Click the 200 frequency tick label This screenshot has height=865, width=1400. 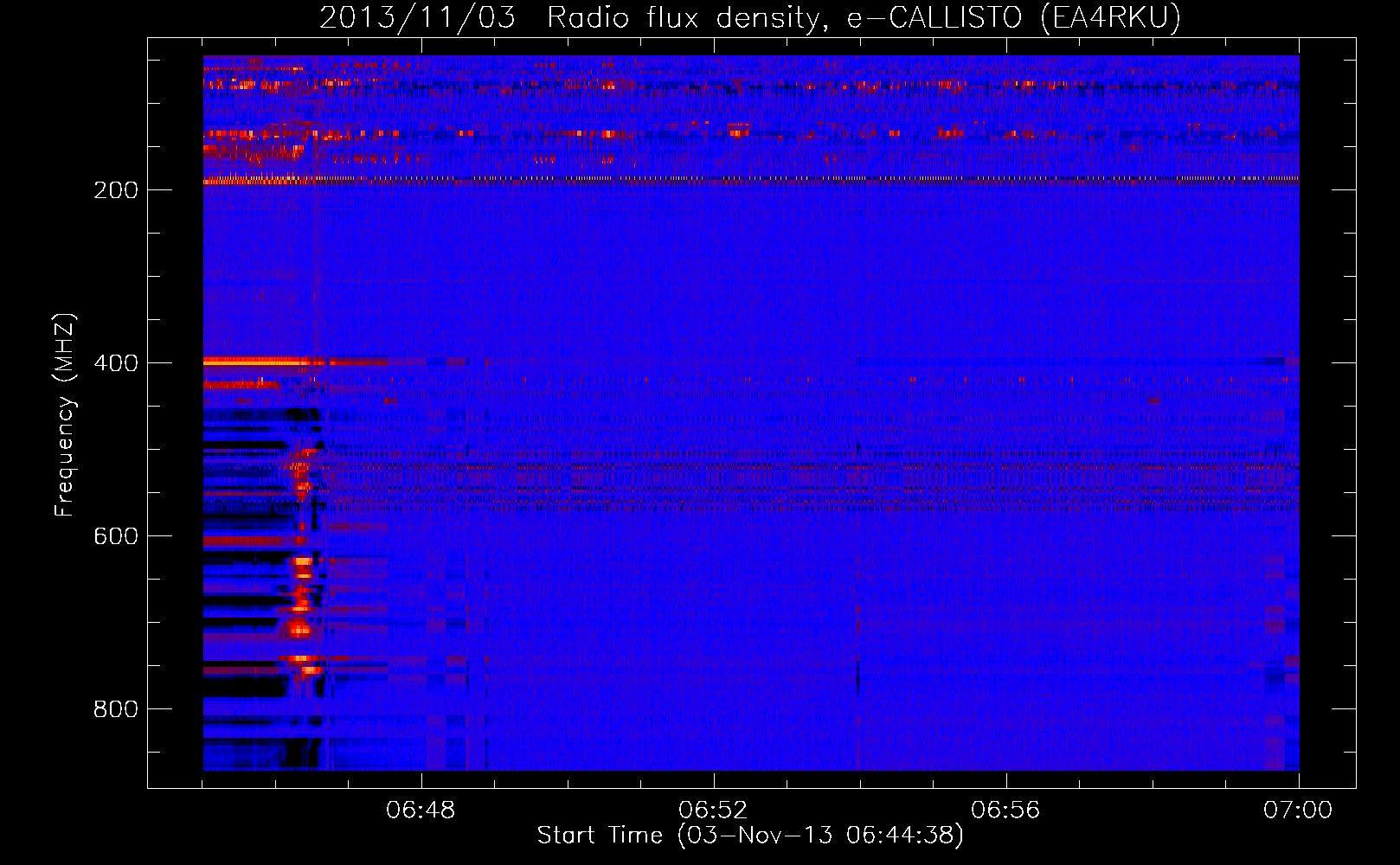point(116,190)
